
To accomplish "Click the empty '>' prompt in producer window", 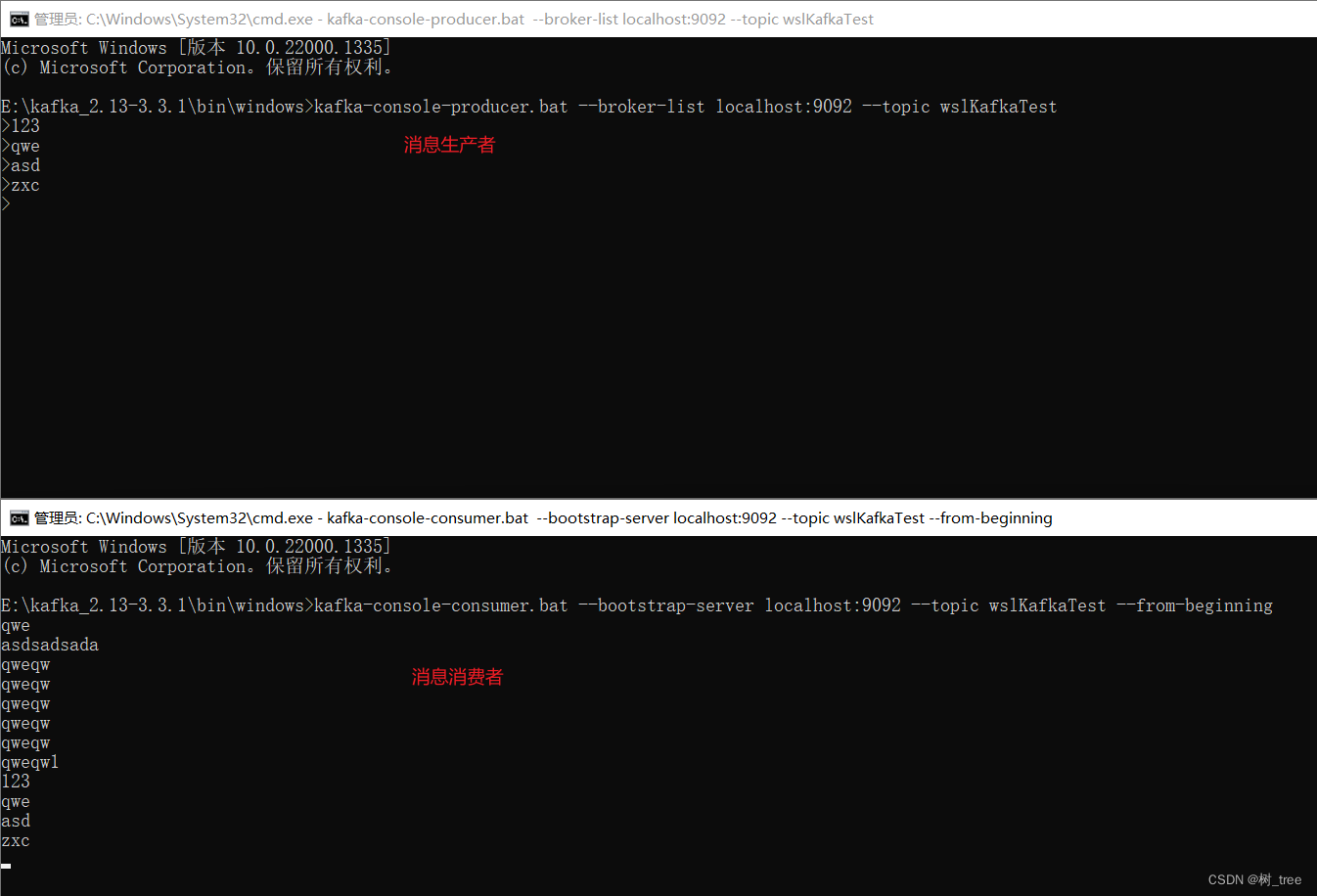I will (x=6, y=204).
